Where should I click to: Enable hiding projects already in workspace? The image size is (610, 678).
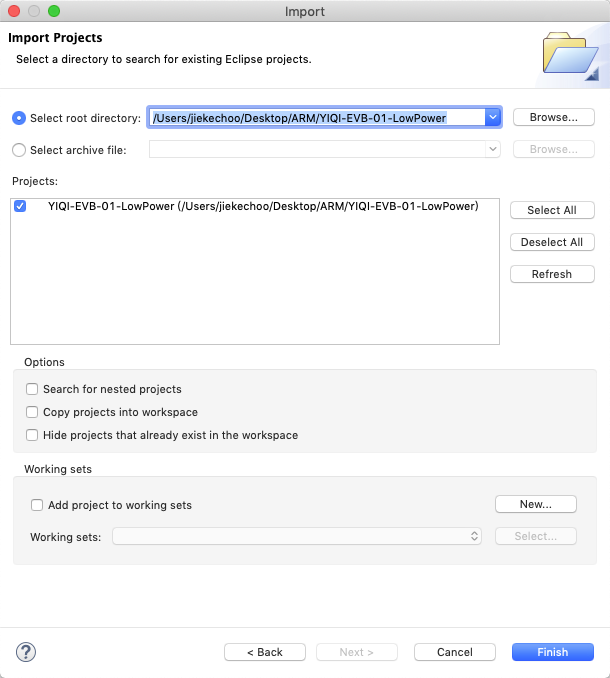[33, 435]
